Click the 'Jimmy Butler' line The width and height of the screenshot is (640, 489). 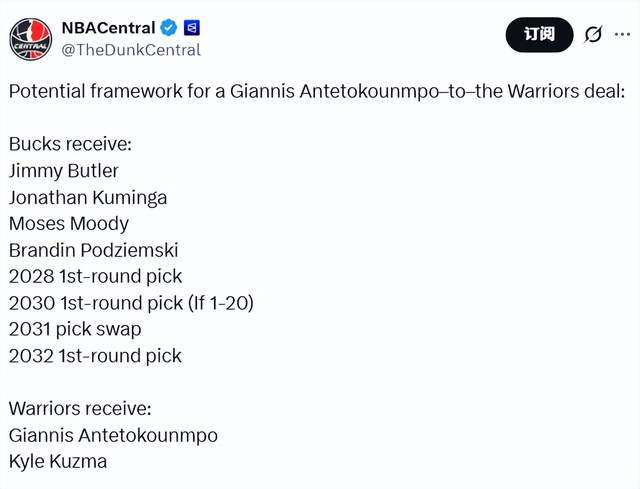(x=63, y=170)
